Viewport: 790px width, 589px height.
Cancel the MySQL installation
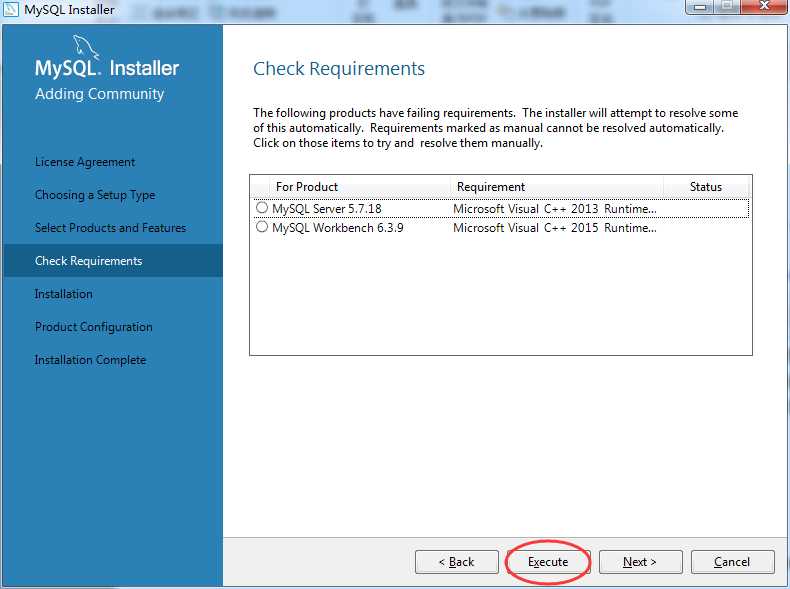(733, 562)
